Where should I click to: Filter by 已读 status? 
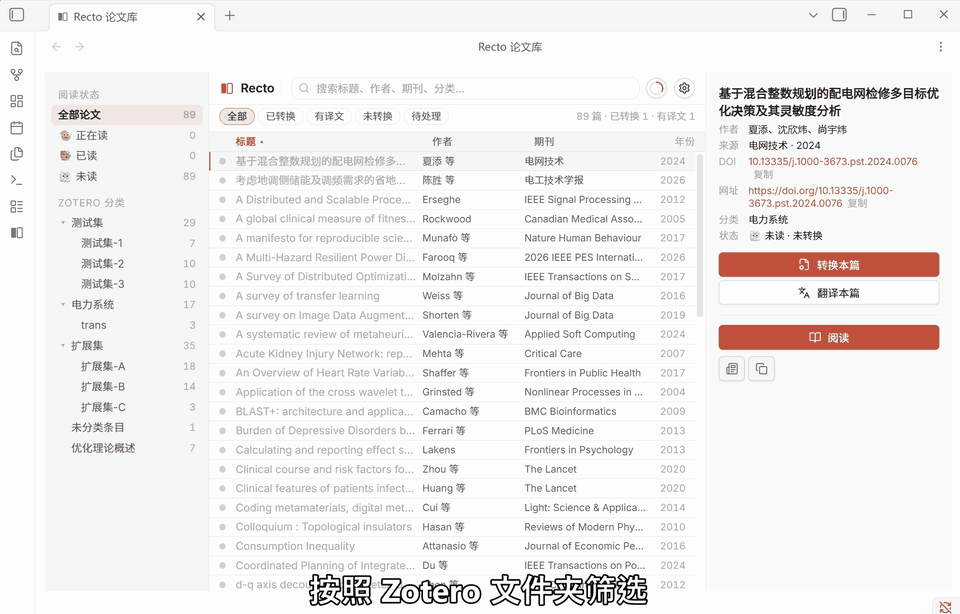127,155
